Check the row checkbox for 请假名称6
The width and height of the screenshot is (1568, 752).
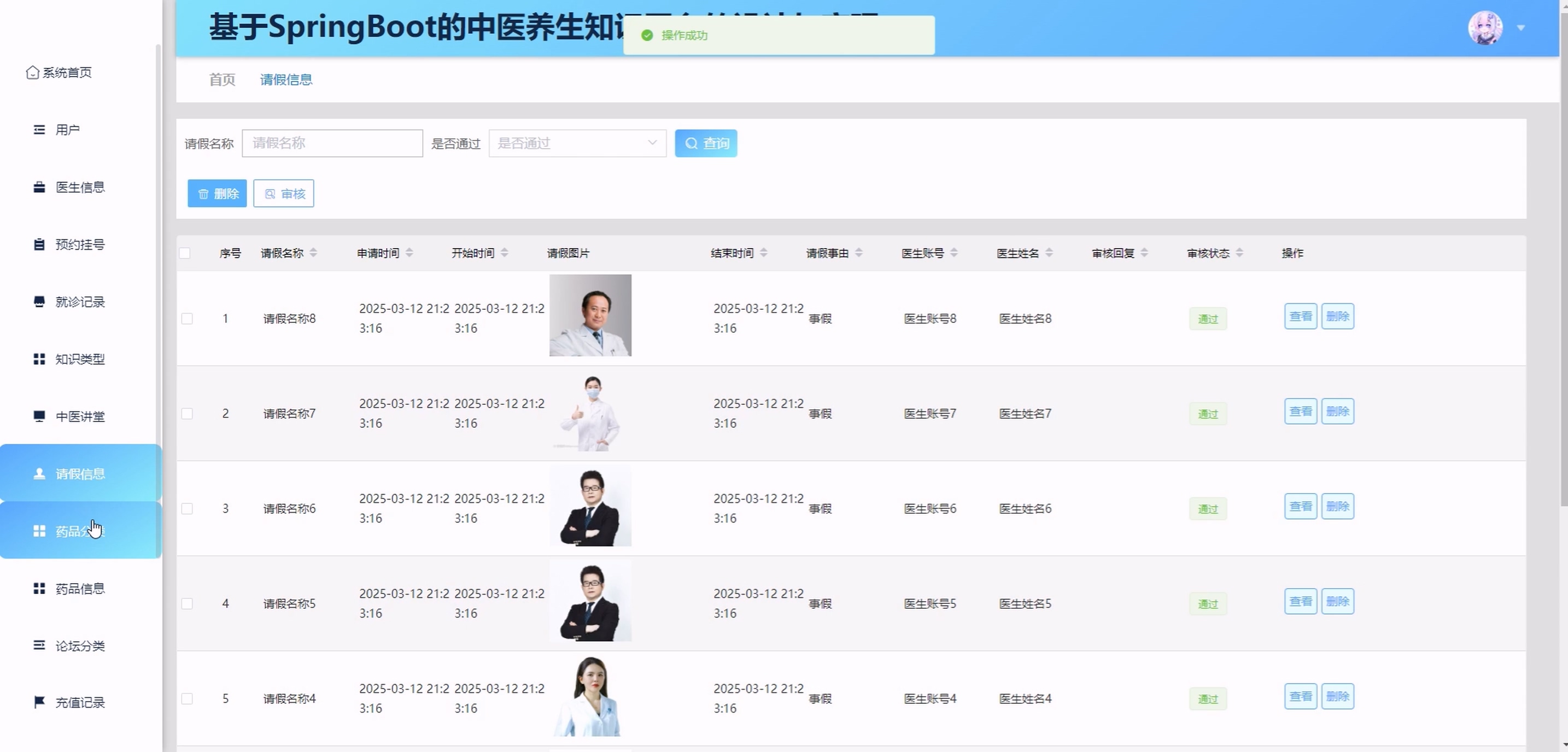[x=187, y=508]
